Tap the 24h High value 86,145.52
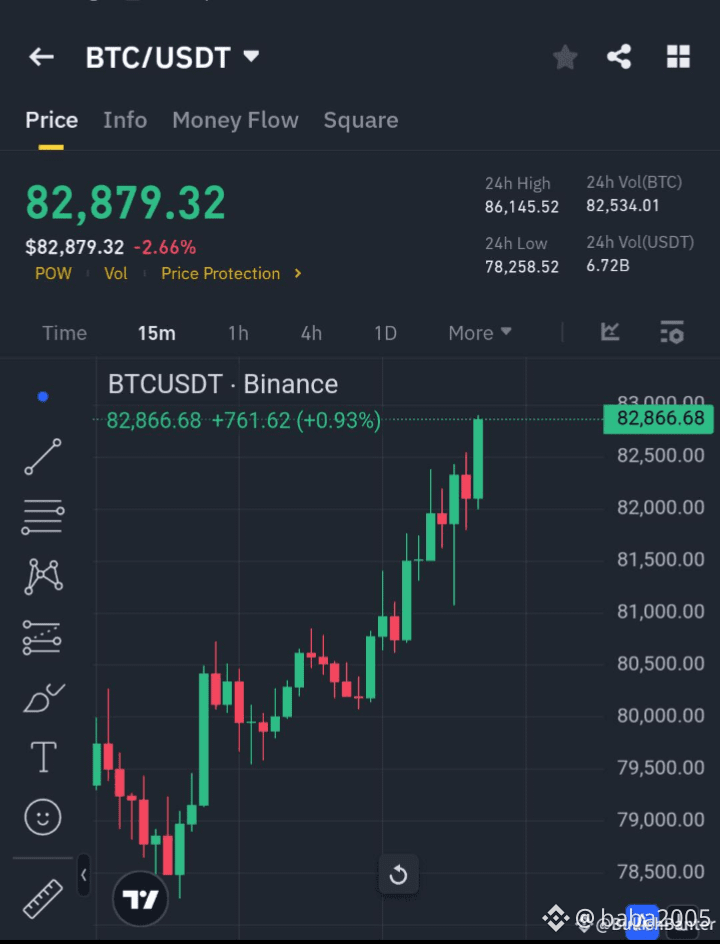 click(522, 207)
